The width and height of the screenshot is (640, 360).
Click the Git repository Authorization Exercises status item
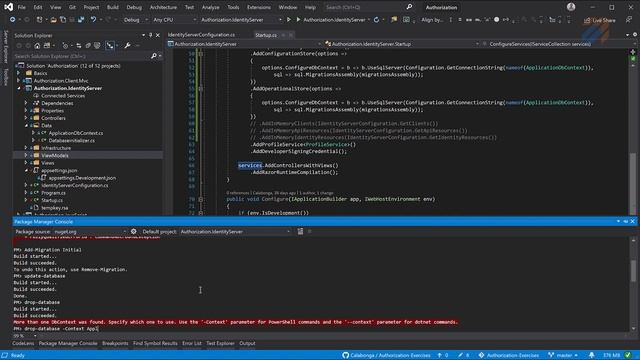[x=509, y=355]
